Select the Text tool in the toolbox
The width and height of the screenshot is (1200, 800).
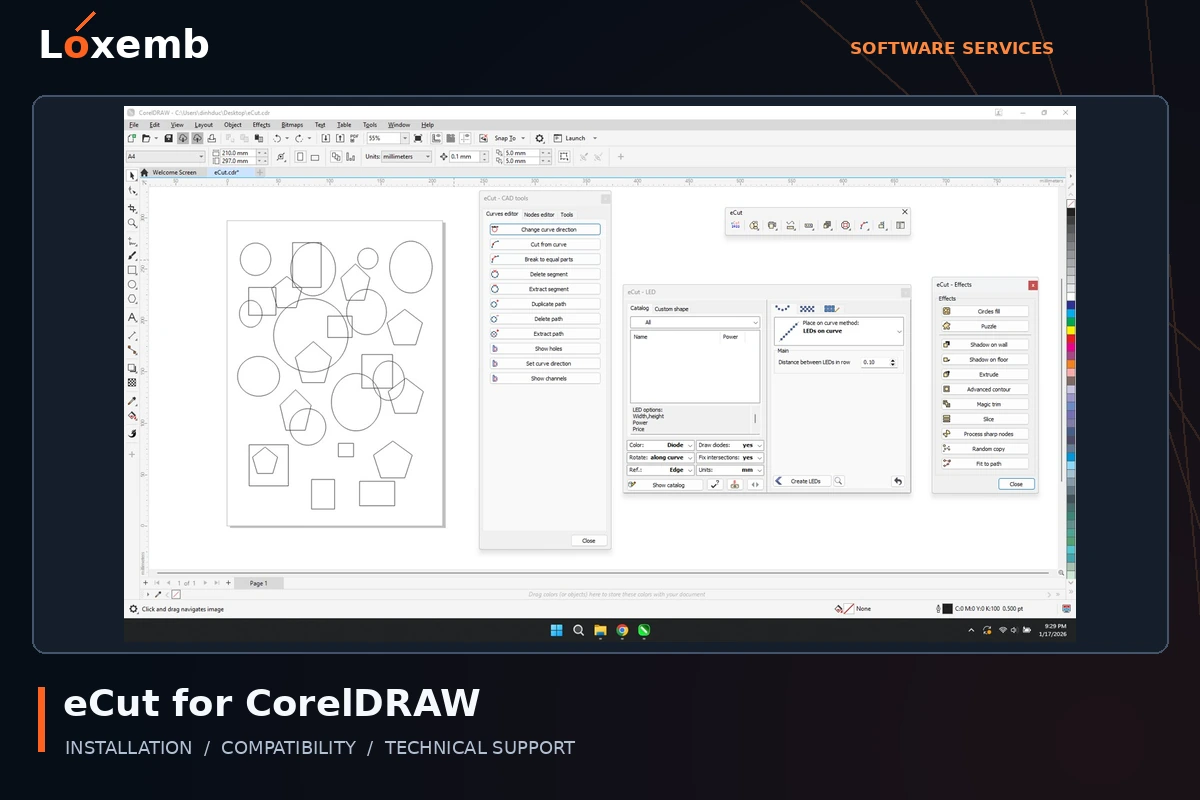(x=131, y=317)
